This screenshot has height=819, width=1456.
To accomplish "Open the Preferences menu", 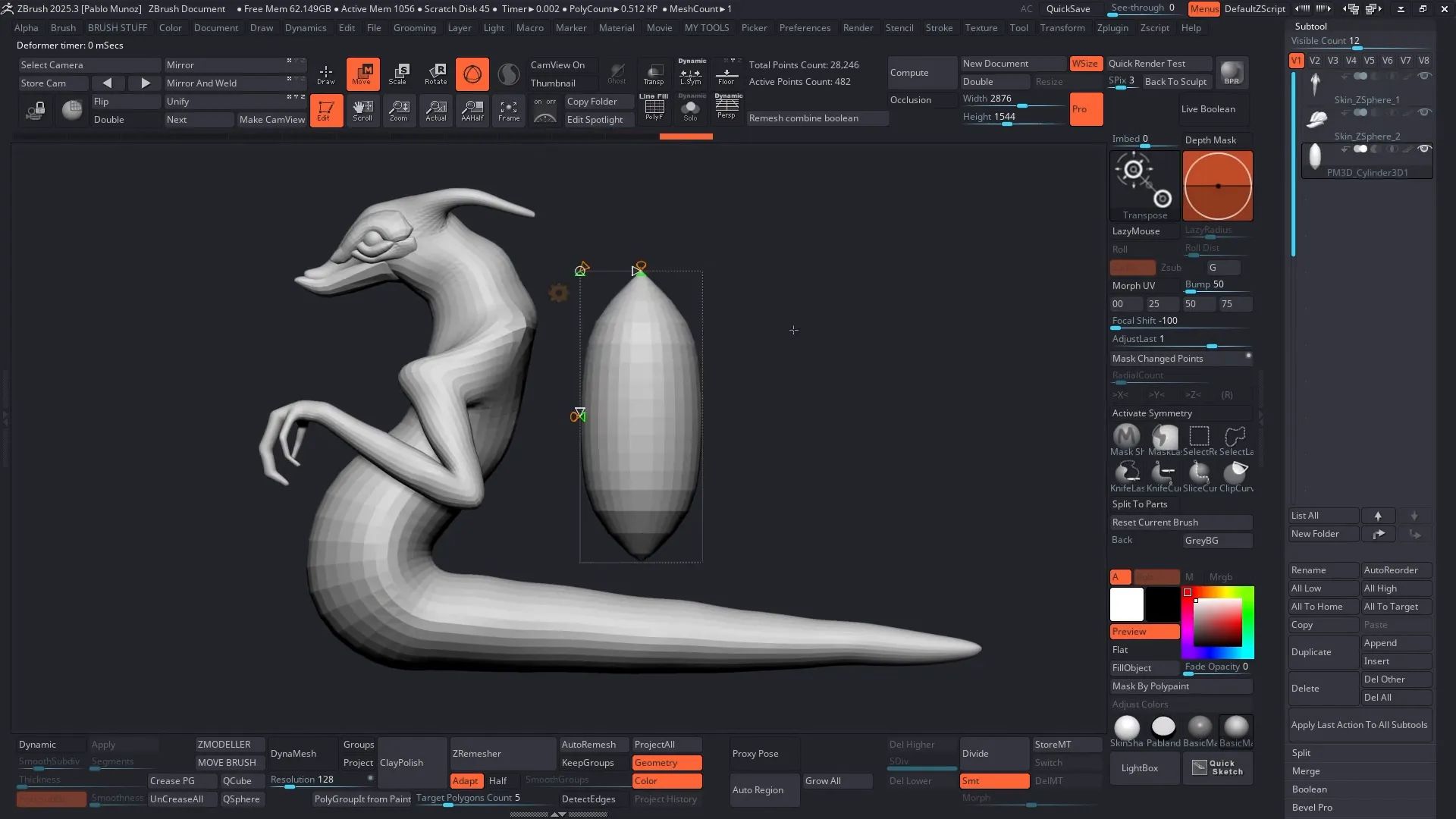I will [805, 28].
